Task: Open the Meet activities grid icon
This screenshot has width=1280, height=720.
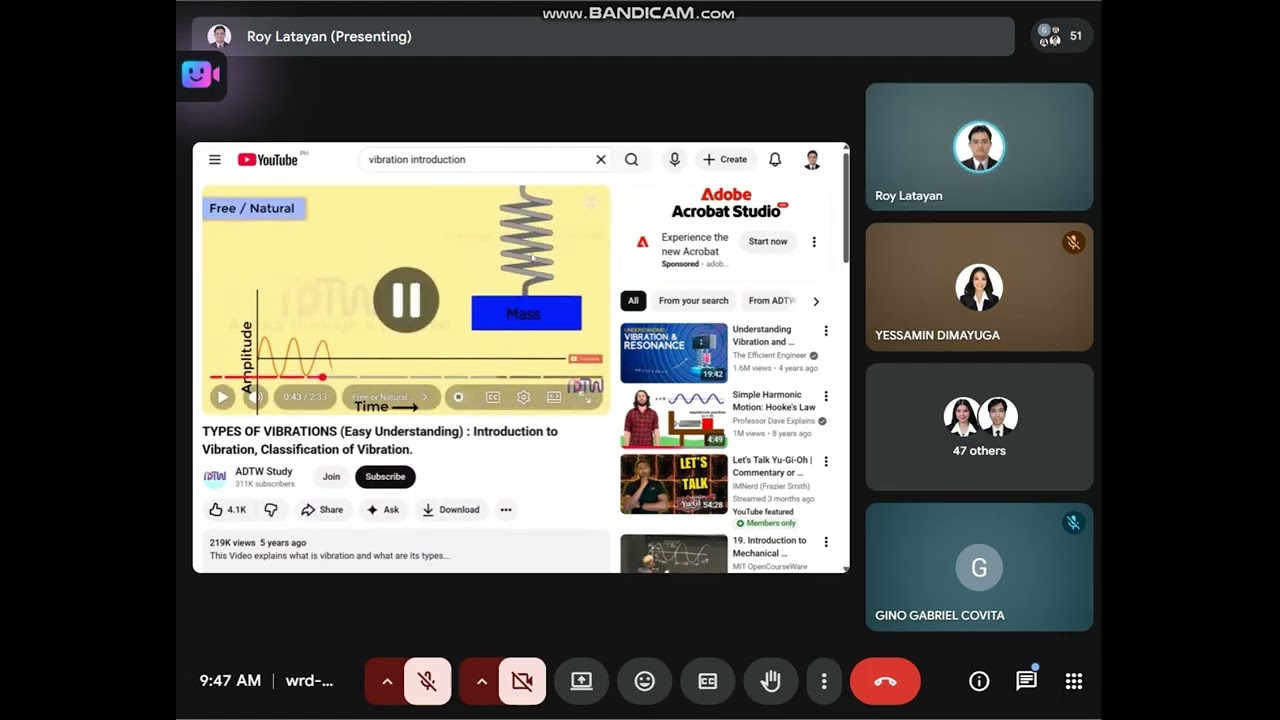Action: [1074, 681]
